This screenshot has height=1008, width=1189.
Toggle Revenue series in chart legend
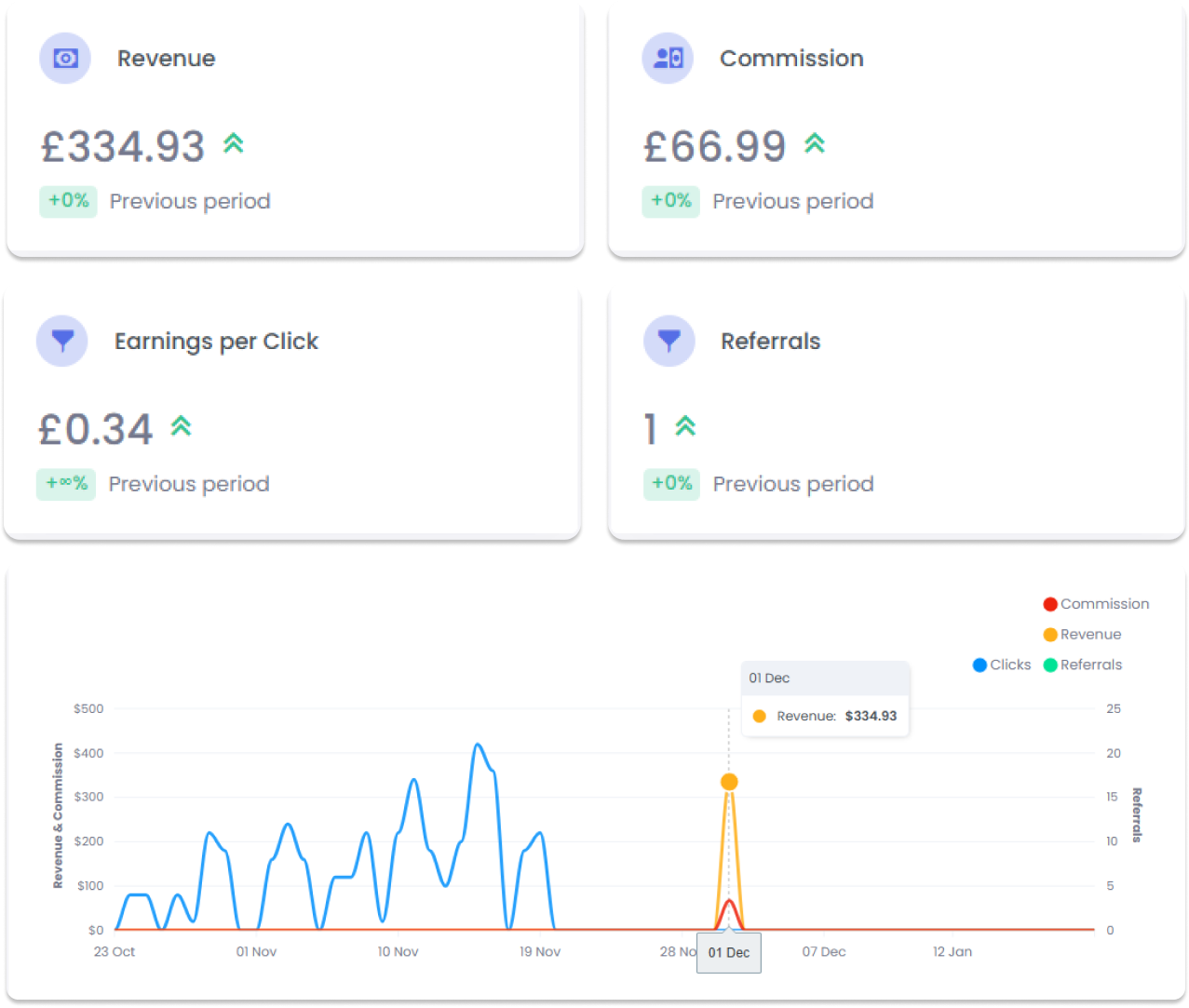pyautogui.click(x=1082, y=635)
